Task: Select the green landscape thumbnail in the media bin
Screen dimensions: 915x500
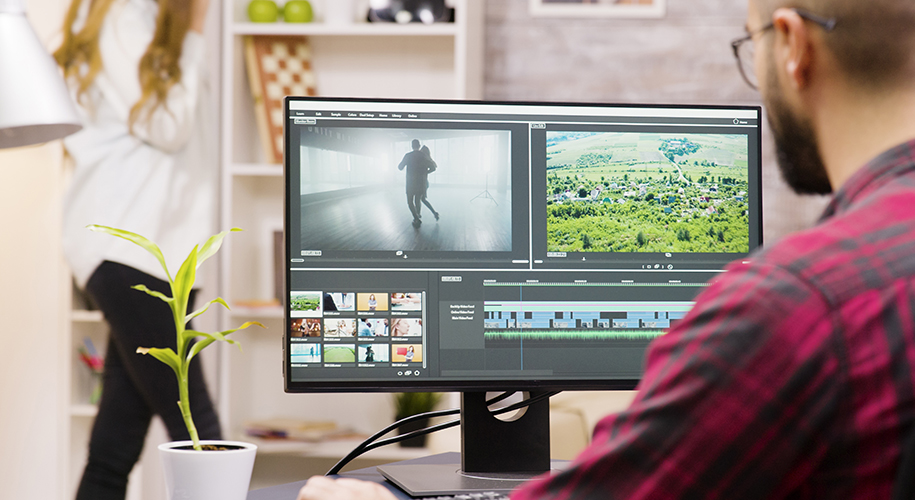Action: point(306,302)
